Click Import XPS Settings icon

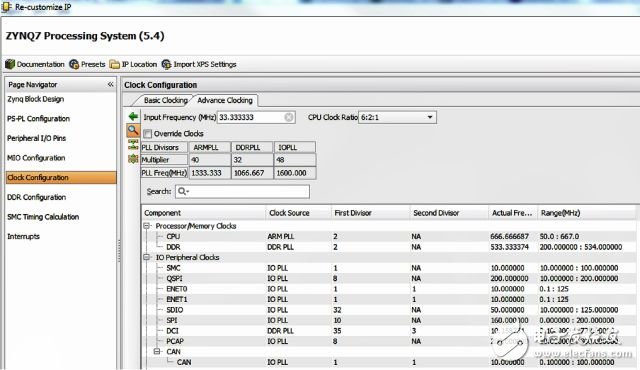tap(166, 64)
